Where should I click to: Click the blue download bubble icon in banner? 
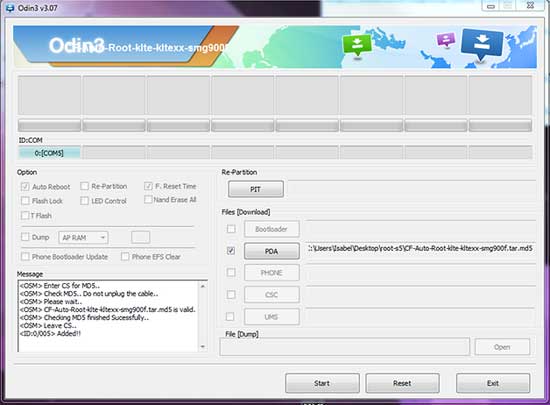pyautogui.click(x=482, y=44)
